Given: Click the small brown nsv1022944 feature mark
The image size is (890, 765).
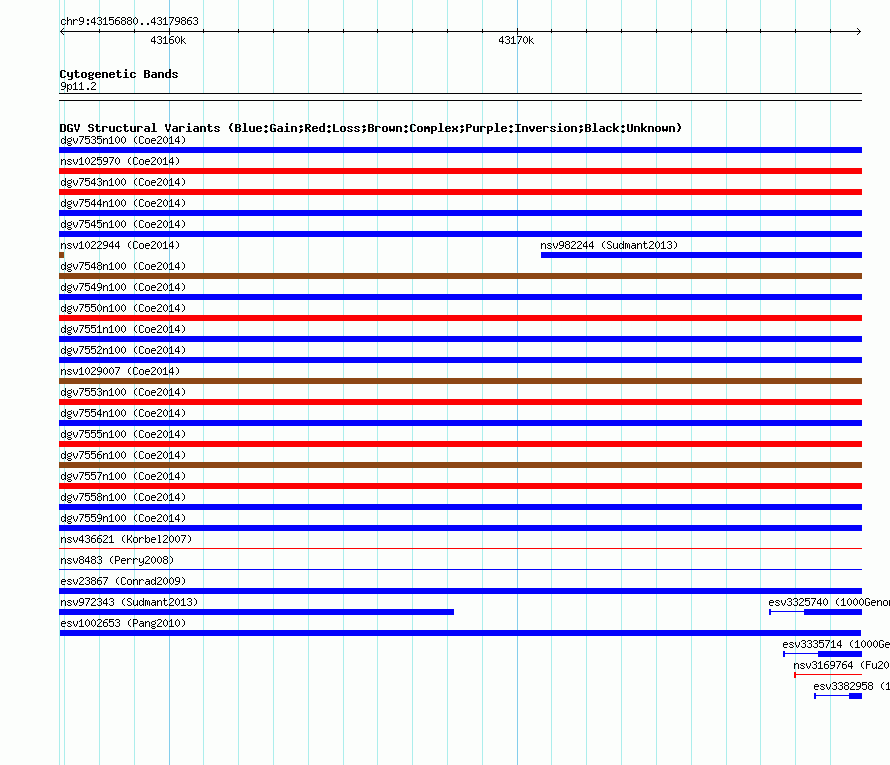Looking at the screenshot, I should pos(61,255).
